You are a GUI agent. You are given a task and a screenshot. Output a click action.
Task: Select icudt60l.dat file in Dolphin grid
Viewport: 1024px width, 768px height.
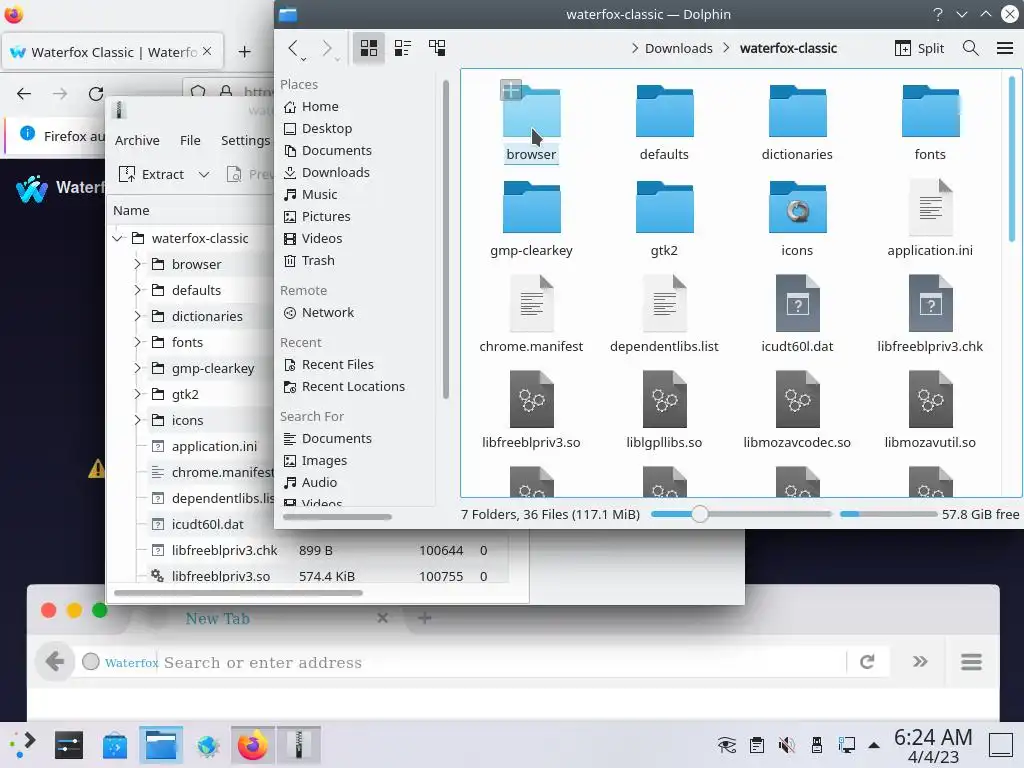point(797,315)
